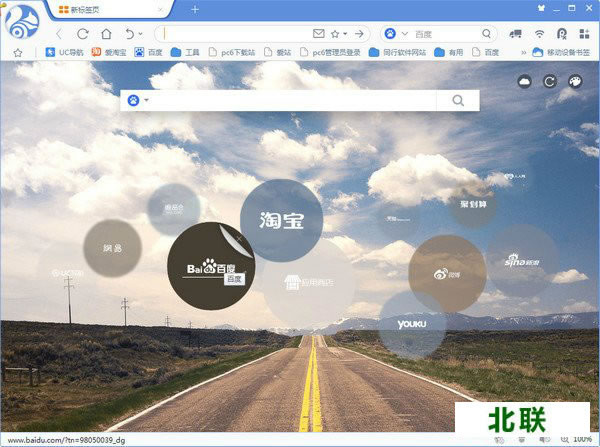Image resolution: width=600 pixels, height=447 pixels.
Task: Open the 工具 bookmark folder
Action: point(185,52)
